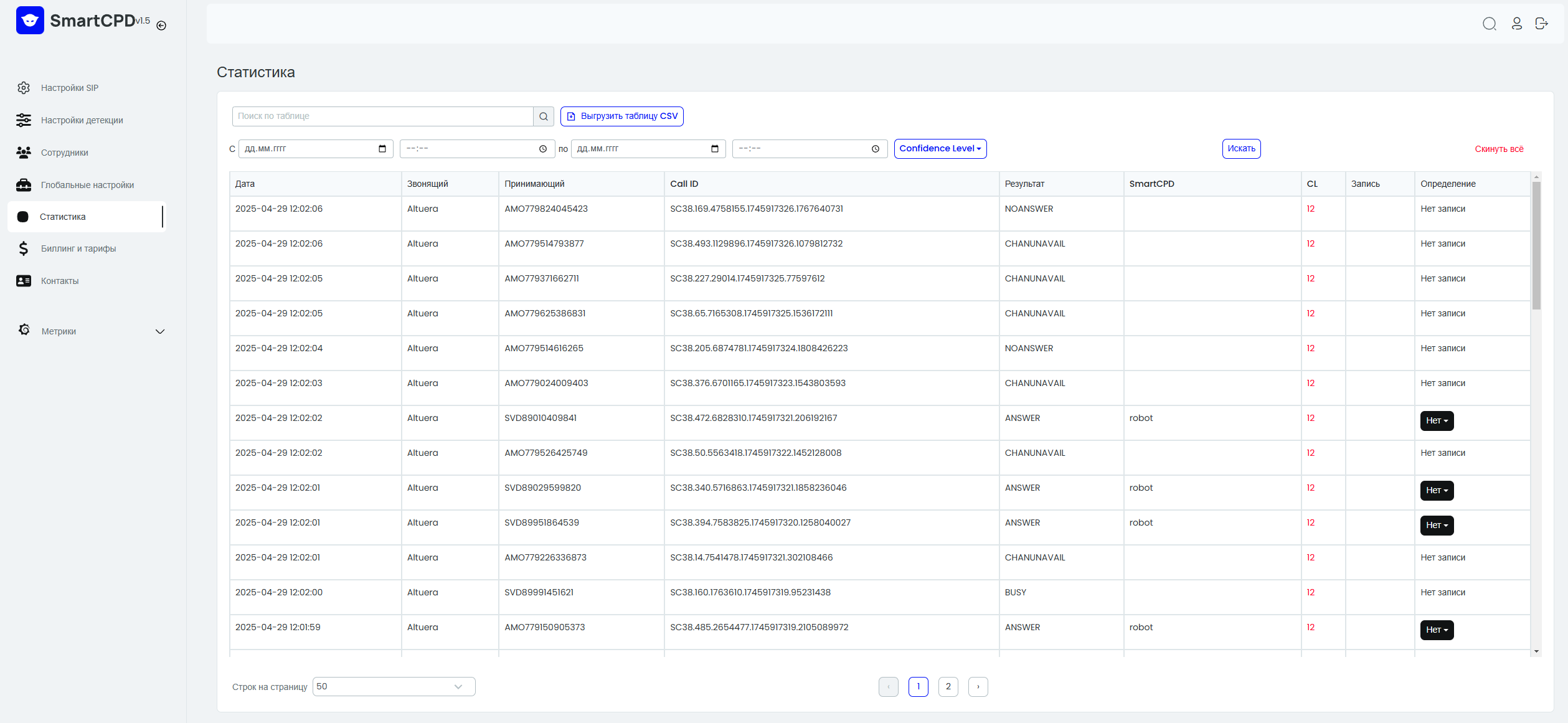
Task: Open the Confidence Level dropdown
Action: coord(940,149)
